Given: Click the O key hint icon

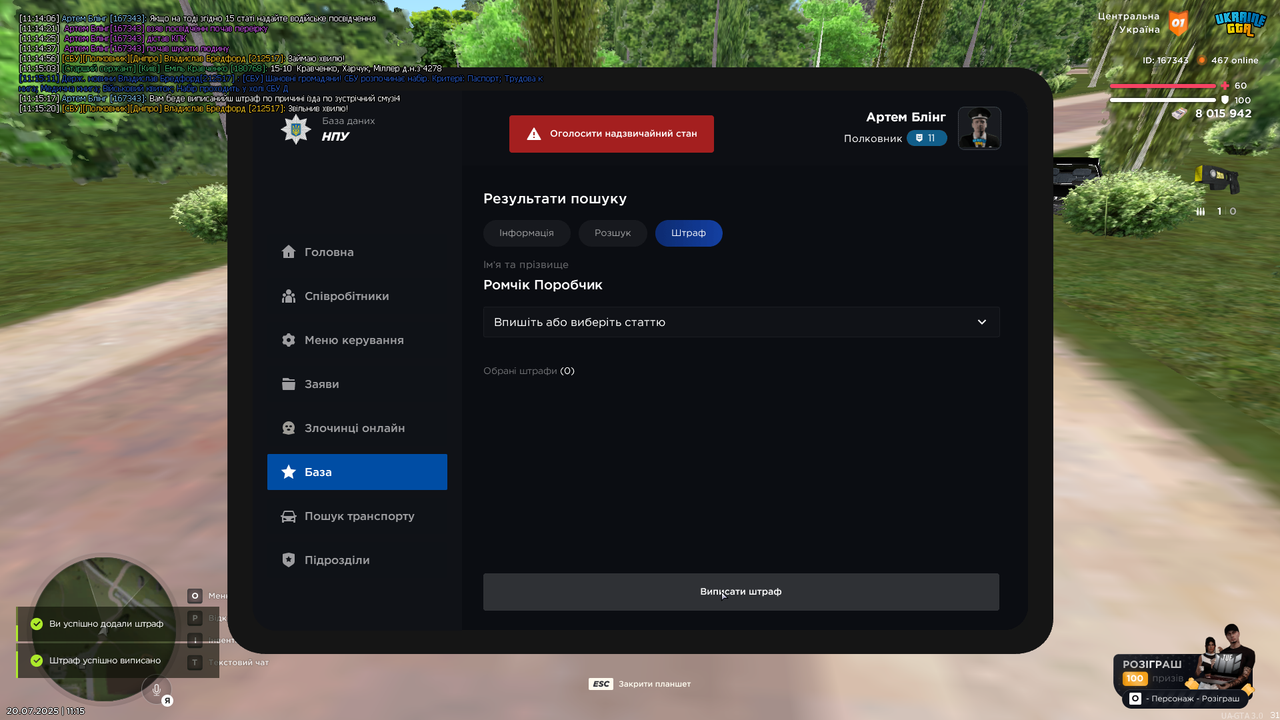Looking at the screenshot, I should 195,595.
